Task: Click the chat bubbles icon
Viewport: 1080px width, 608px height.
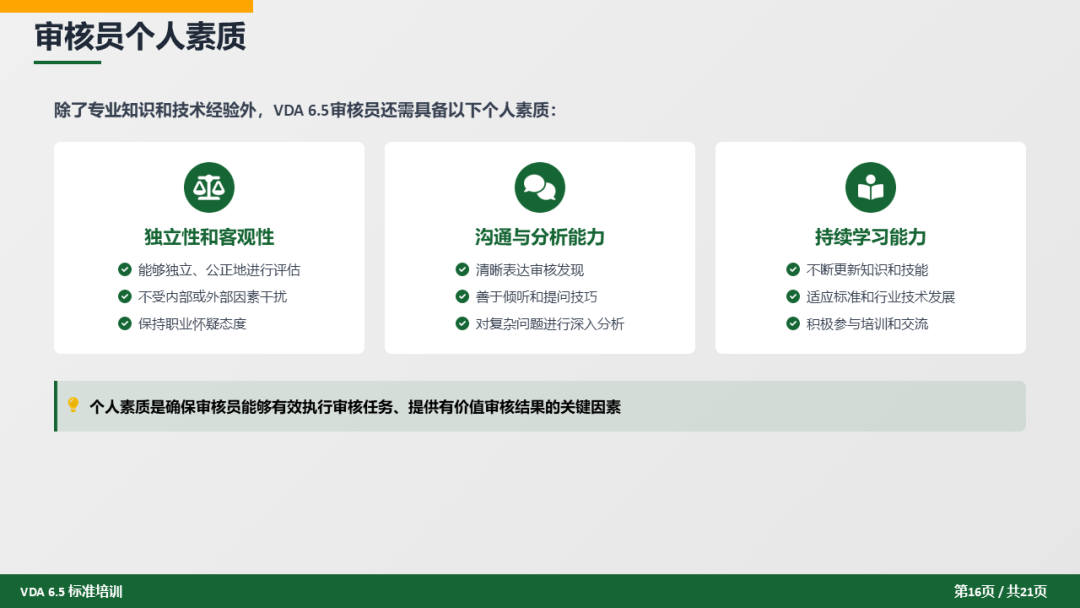Action: pyautogui.click(x=540, y=188)
